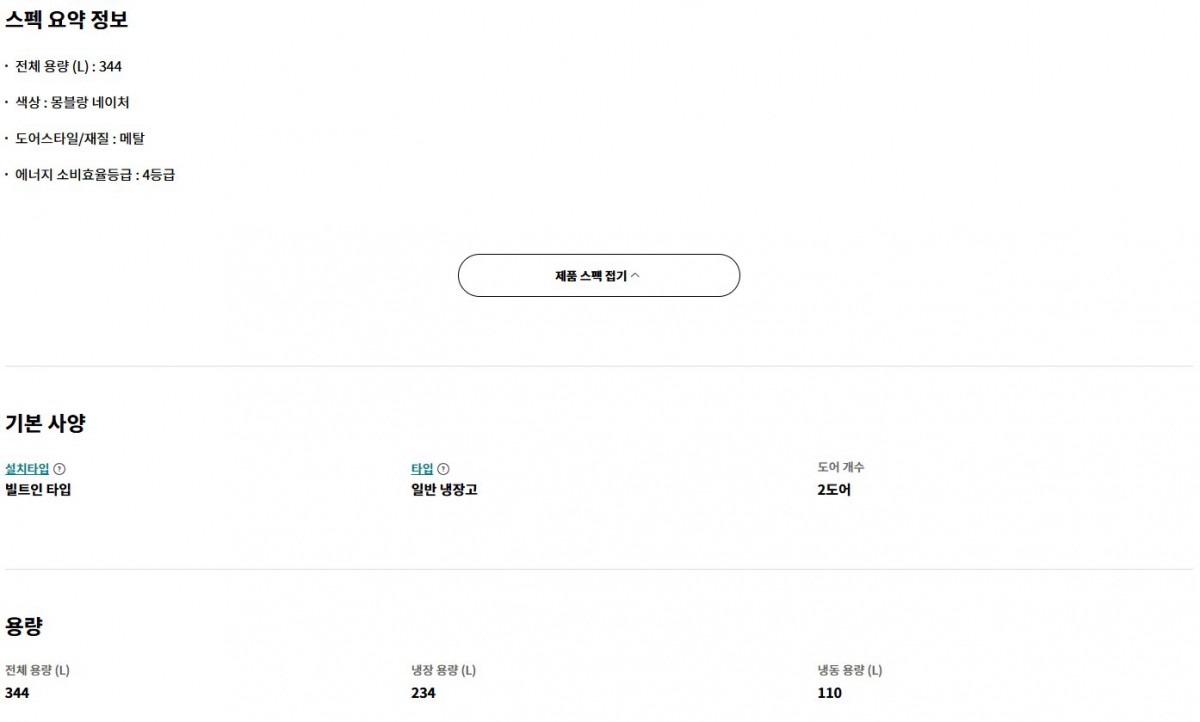Click the question mark icon next to 타입
This screenshot has width=1200, height=722.
tap(444, 469)
